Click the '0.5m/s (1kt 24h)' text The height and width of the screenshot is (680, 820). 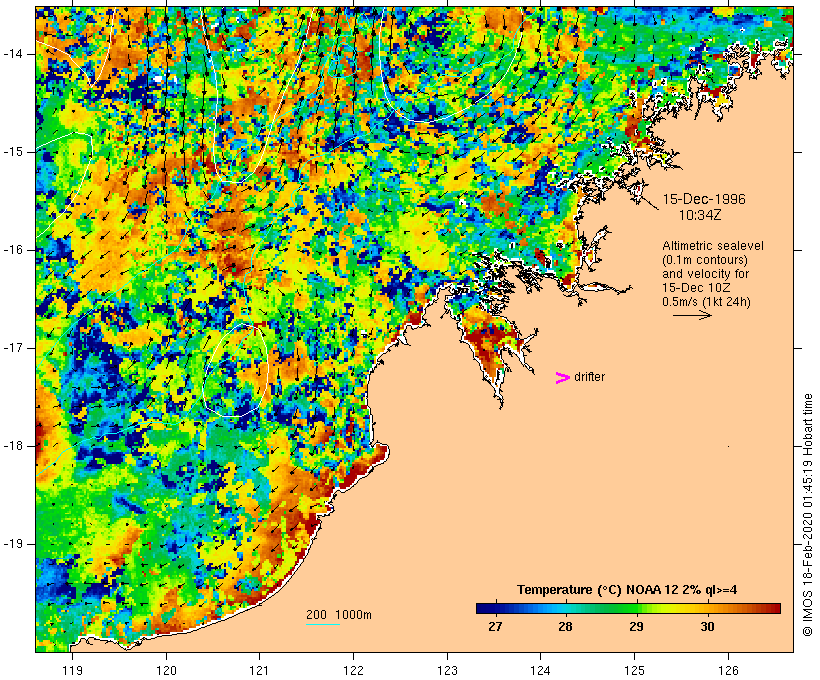click(x=706, y=302)
